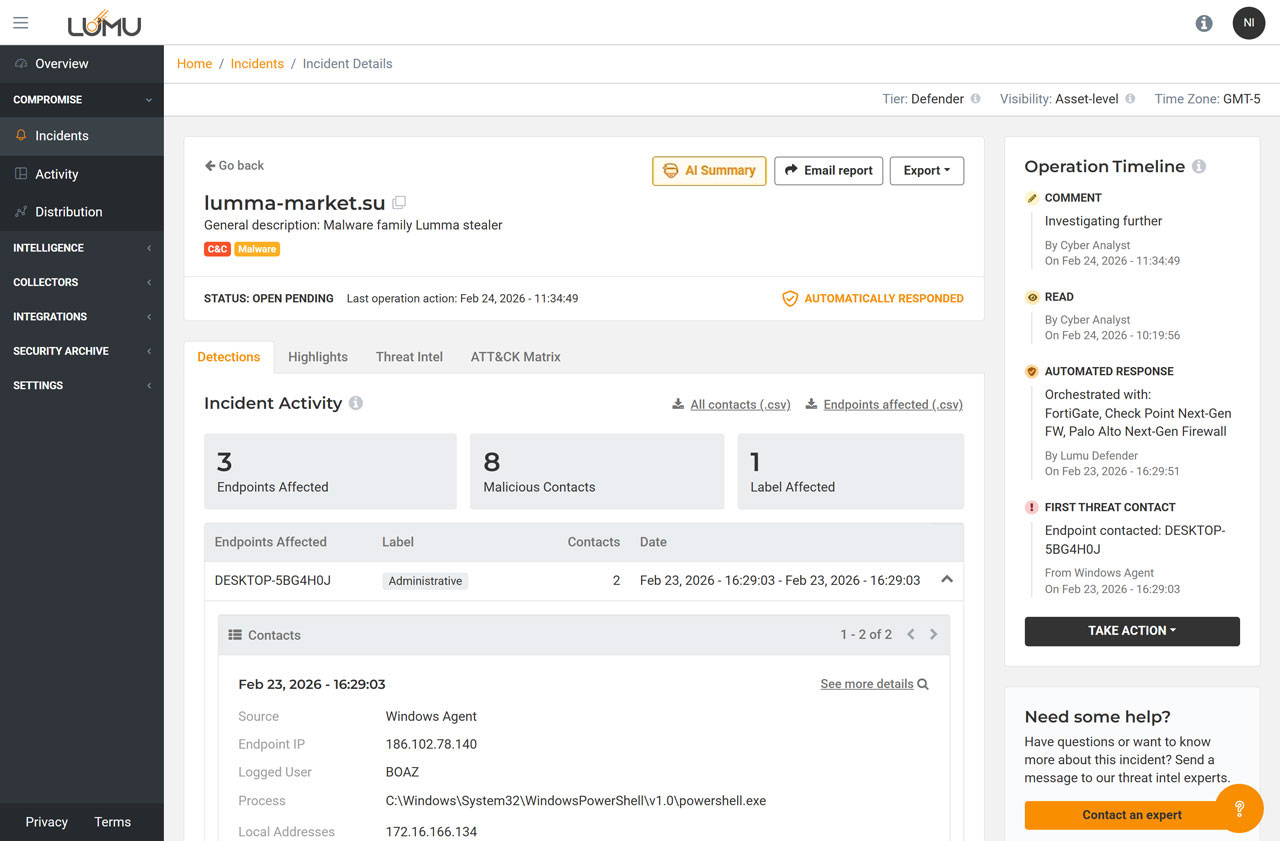Click the AI Summary button

click(709, 171)
